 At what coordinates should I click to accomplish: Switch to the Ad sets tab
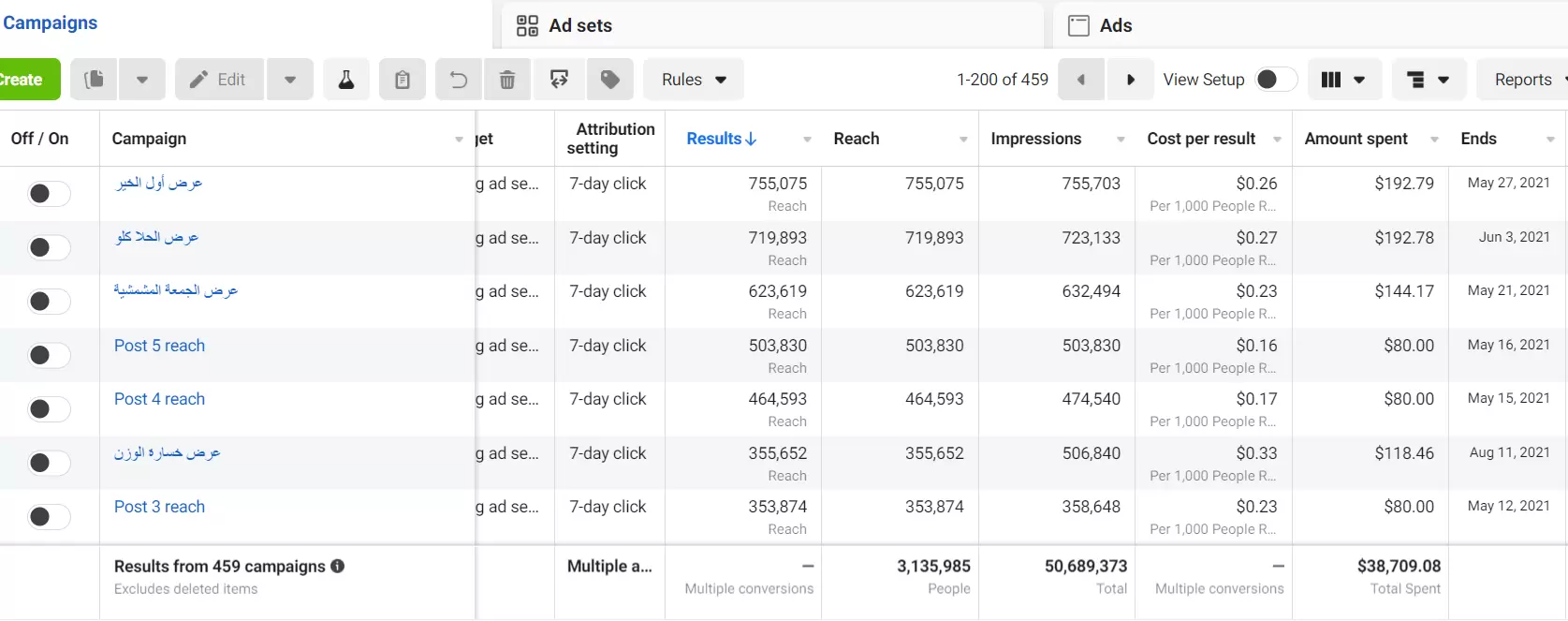(580, 25)
